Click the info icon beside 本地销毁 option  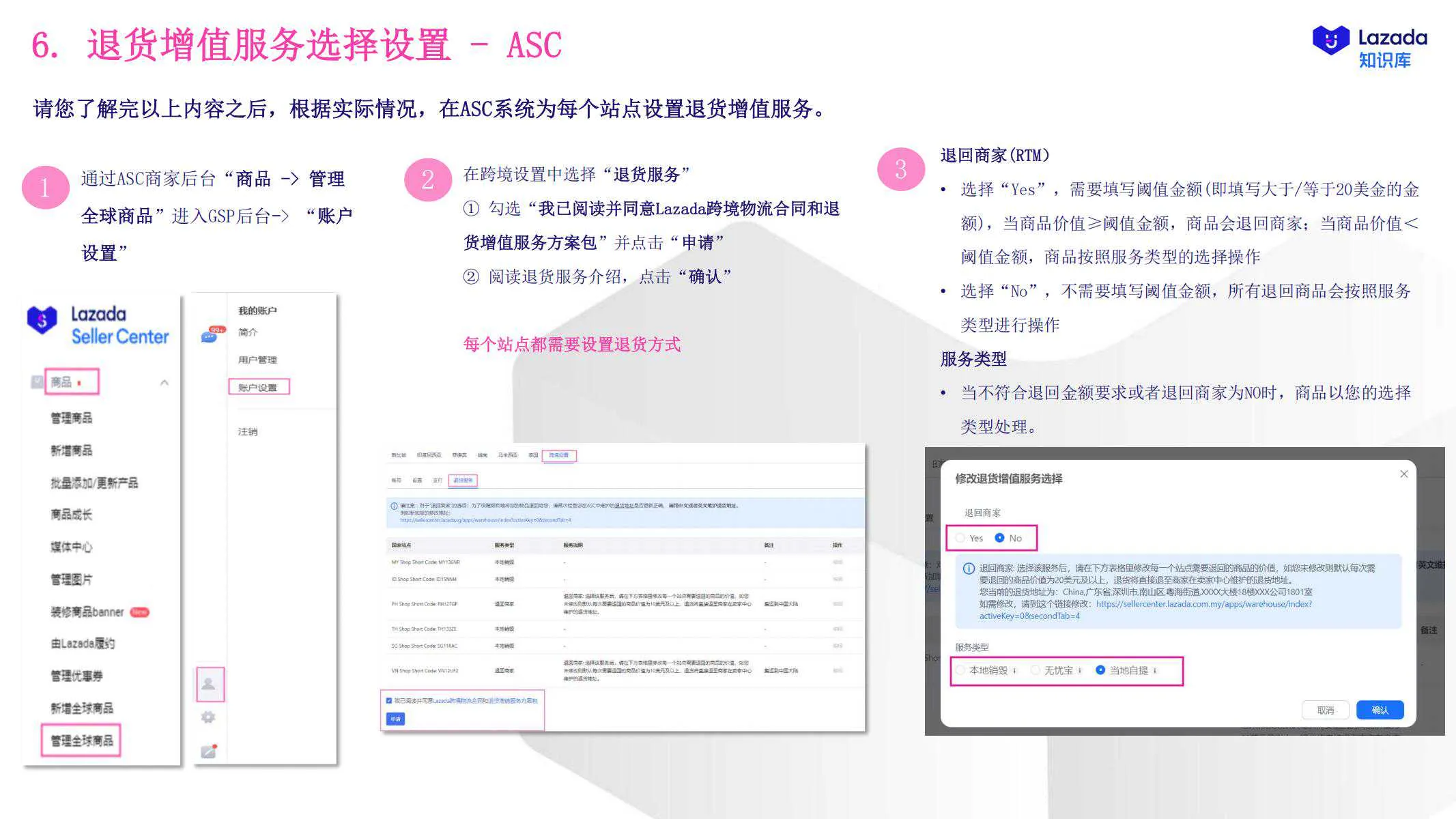pos(1015,671)
